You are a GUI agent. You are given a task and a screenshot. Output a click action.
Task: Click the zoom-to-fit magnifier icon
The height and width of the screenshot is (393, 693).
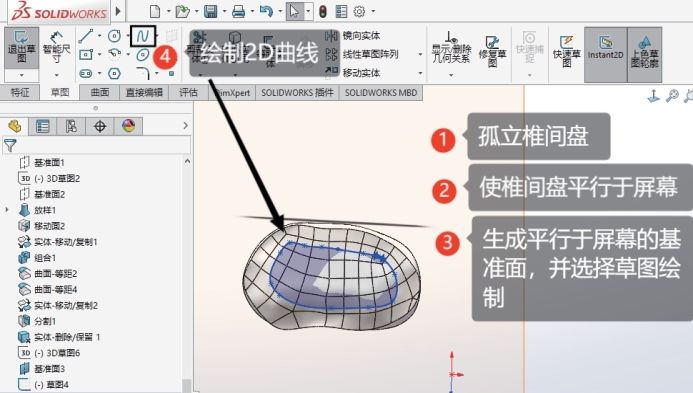click(672, 95)
